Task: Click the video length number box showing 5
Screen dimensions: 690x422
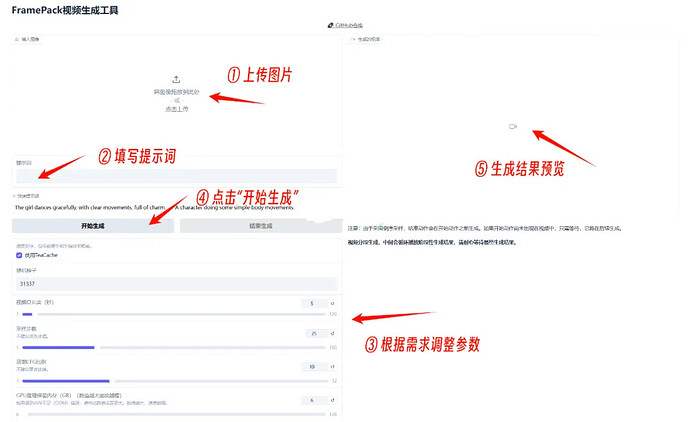Action: pos(314,303)
